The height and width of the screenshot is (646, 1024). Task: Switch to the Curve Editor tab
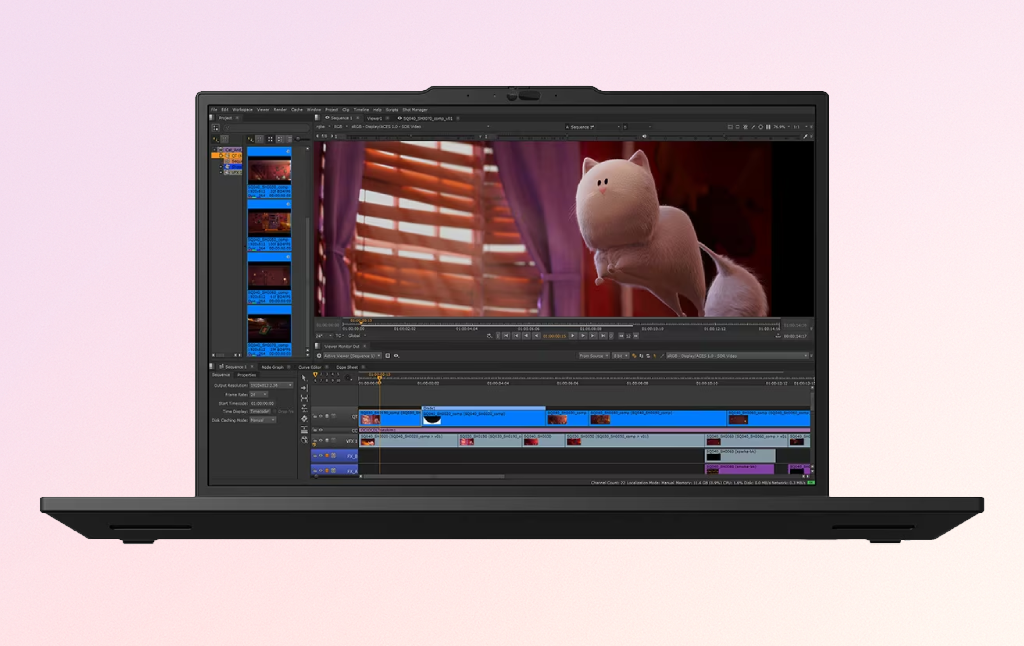pyautogui.click(x=309, y=367)
